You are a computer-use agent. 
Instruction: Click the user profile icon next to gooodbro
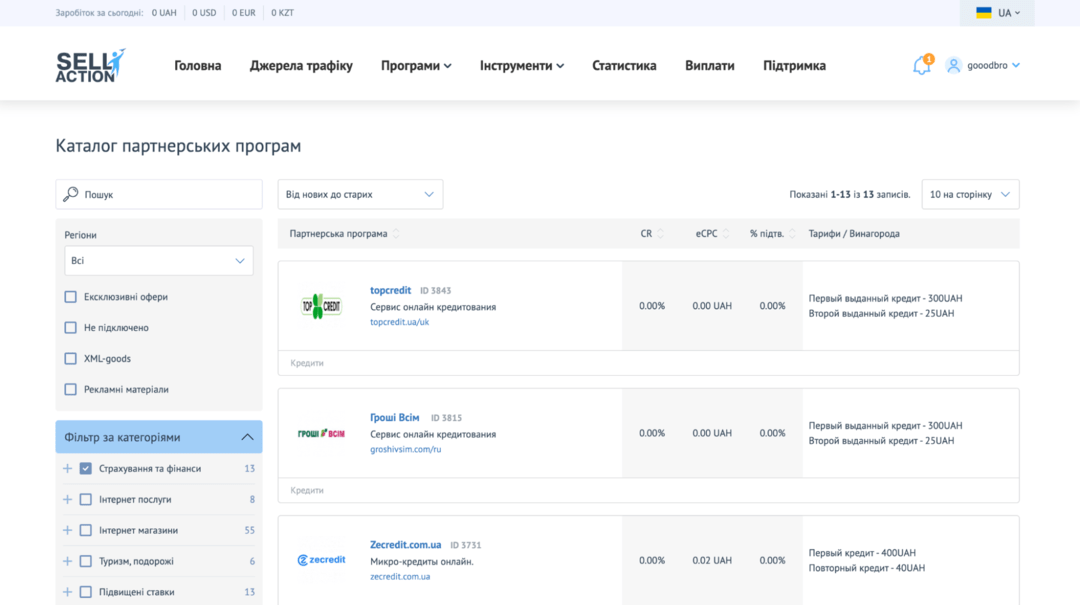(953, 64)
